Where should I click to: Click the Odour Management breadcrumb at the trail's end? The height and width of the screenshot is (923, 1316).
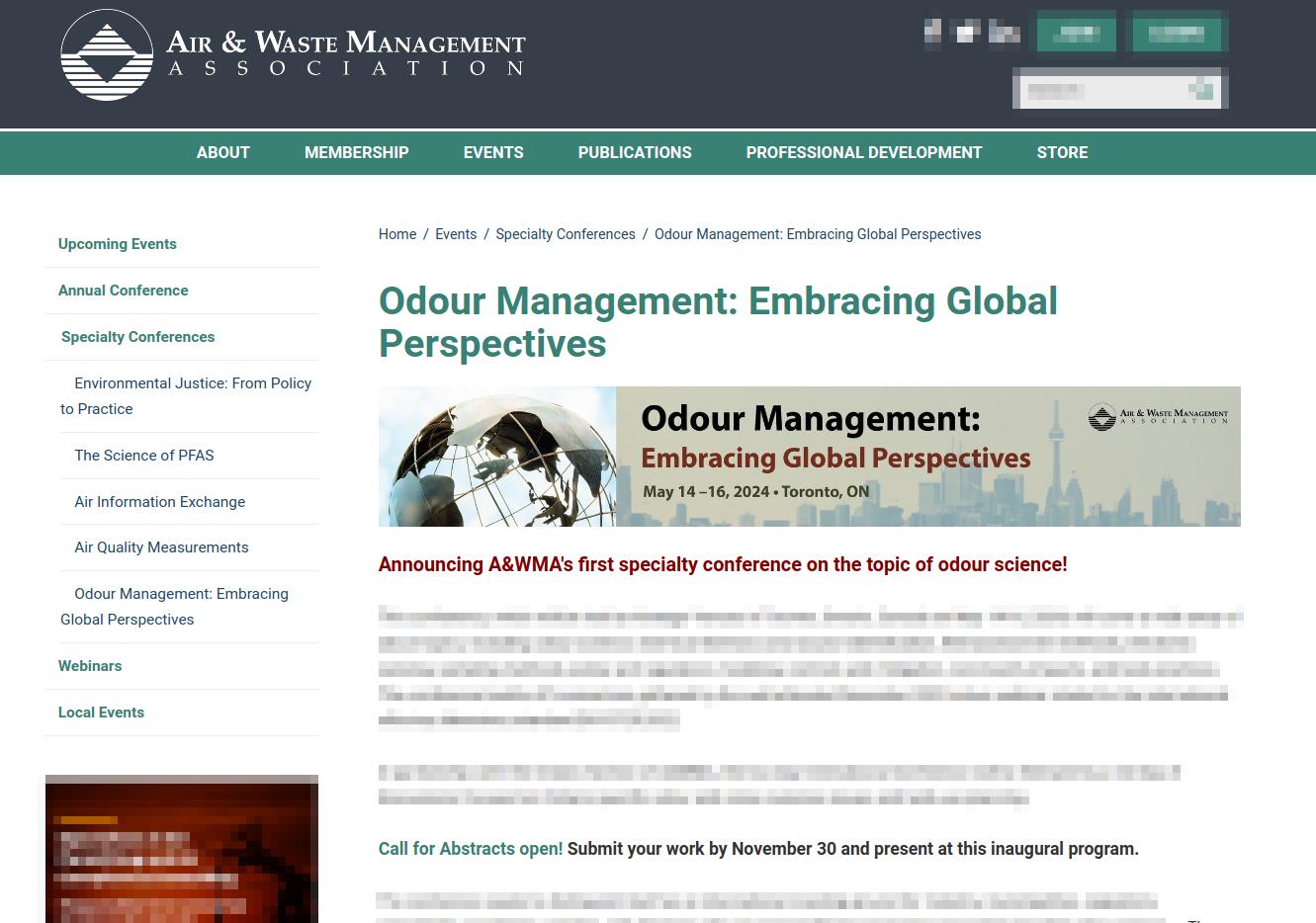pyautogui.click(x=818, y=234)
